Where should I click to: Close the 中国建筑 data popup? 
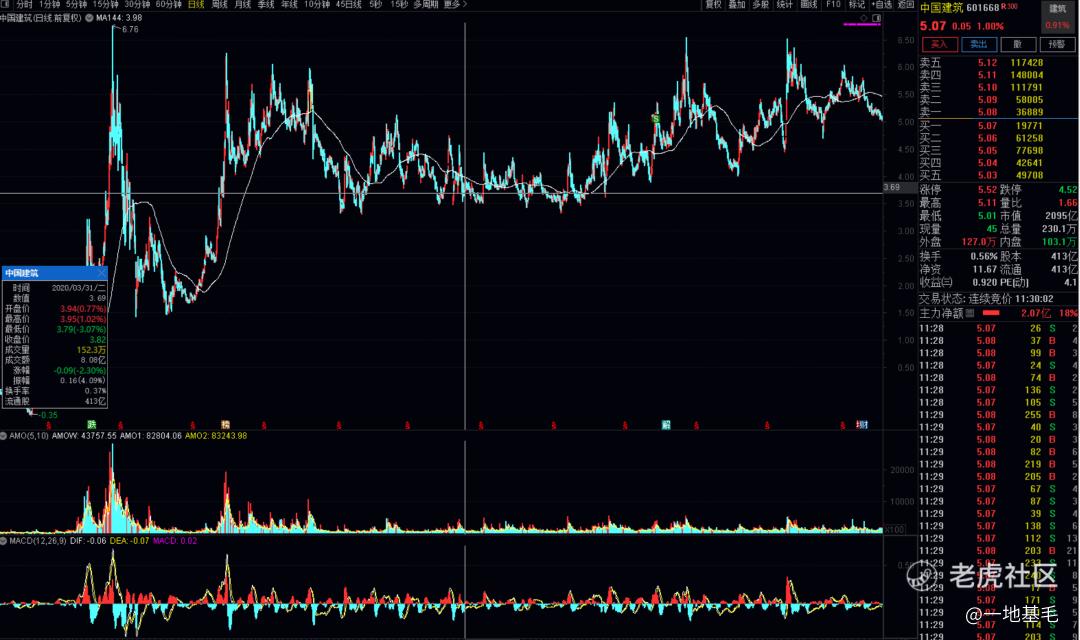pyautogui.click(x=101, y=273)
